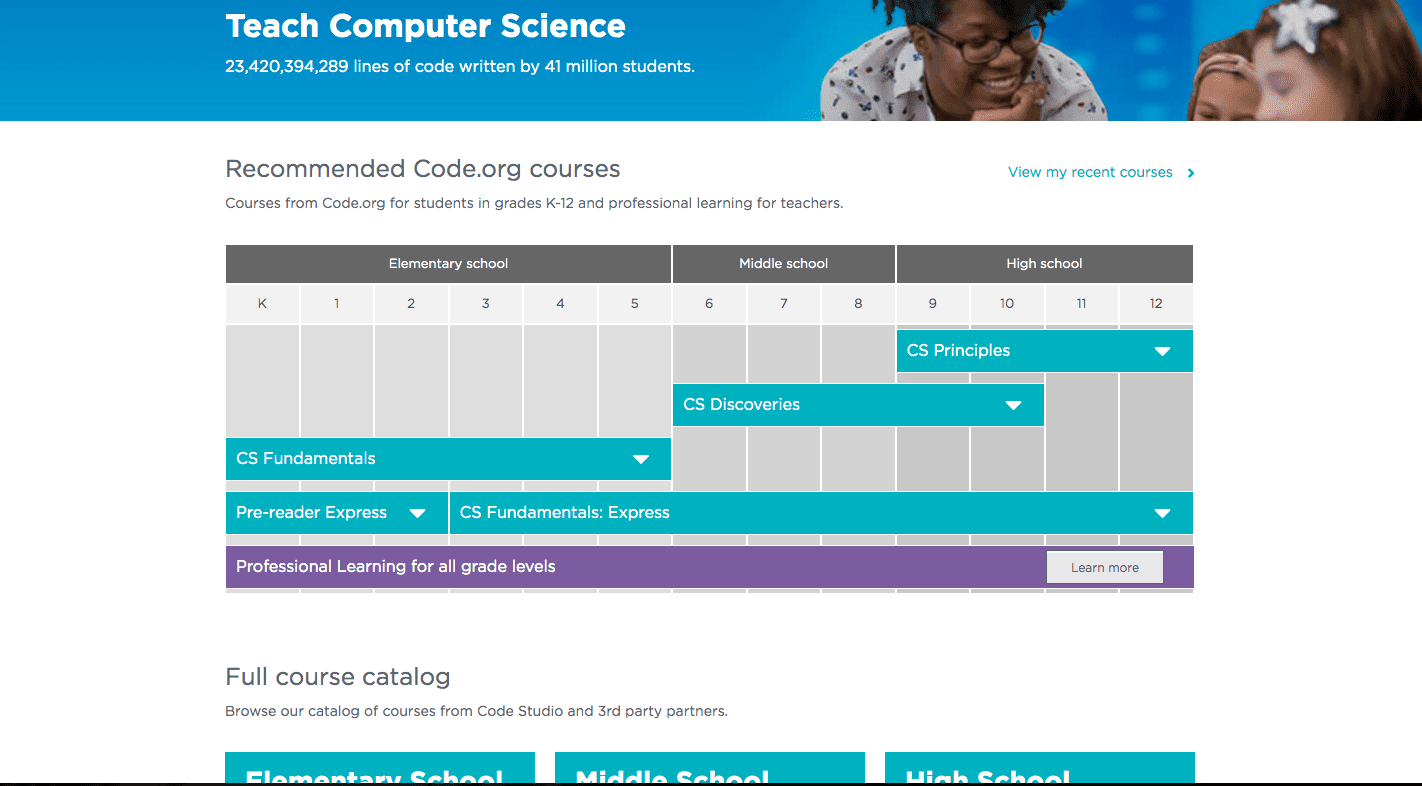The width and height of the screenshot is (1422, 786).
Task: Expand the CS Principles dropdown arrow
Action: point(1162,351)
